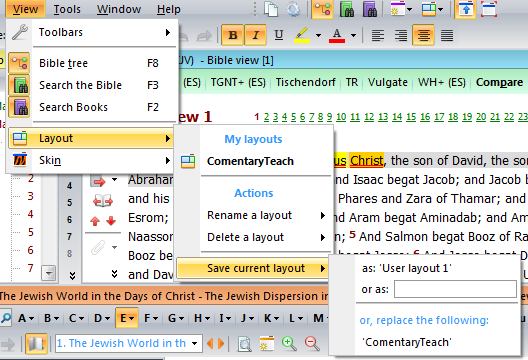Open the View menu
The width and height of the screenshot is (528, 360).
pos(25,9)
